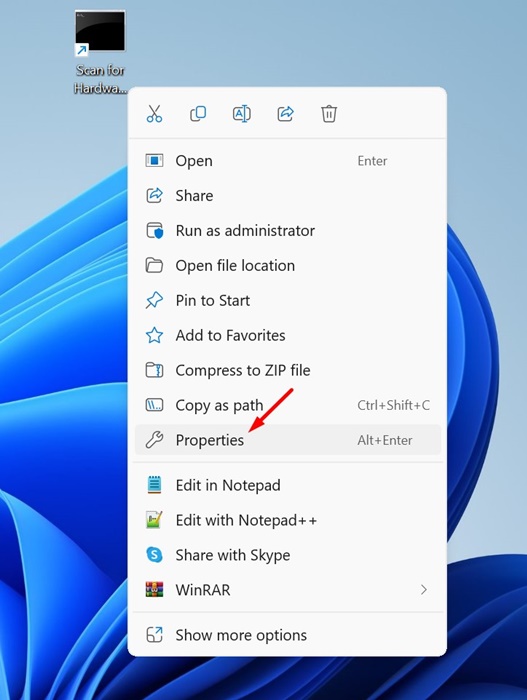Viewport: 527px width, 700px height.
Task: Select Run as administrator
Action: click(x=288, y=230)
